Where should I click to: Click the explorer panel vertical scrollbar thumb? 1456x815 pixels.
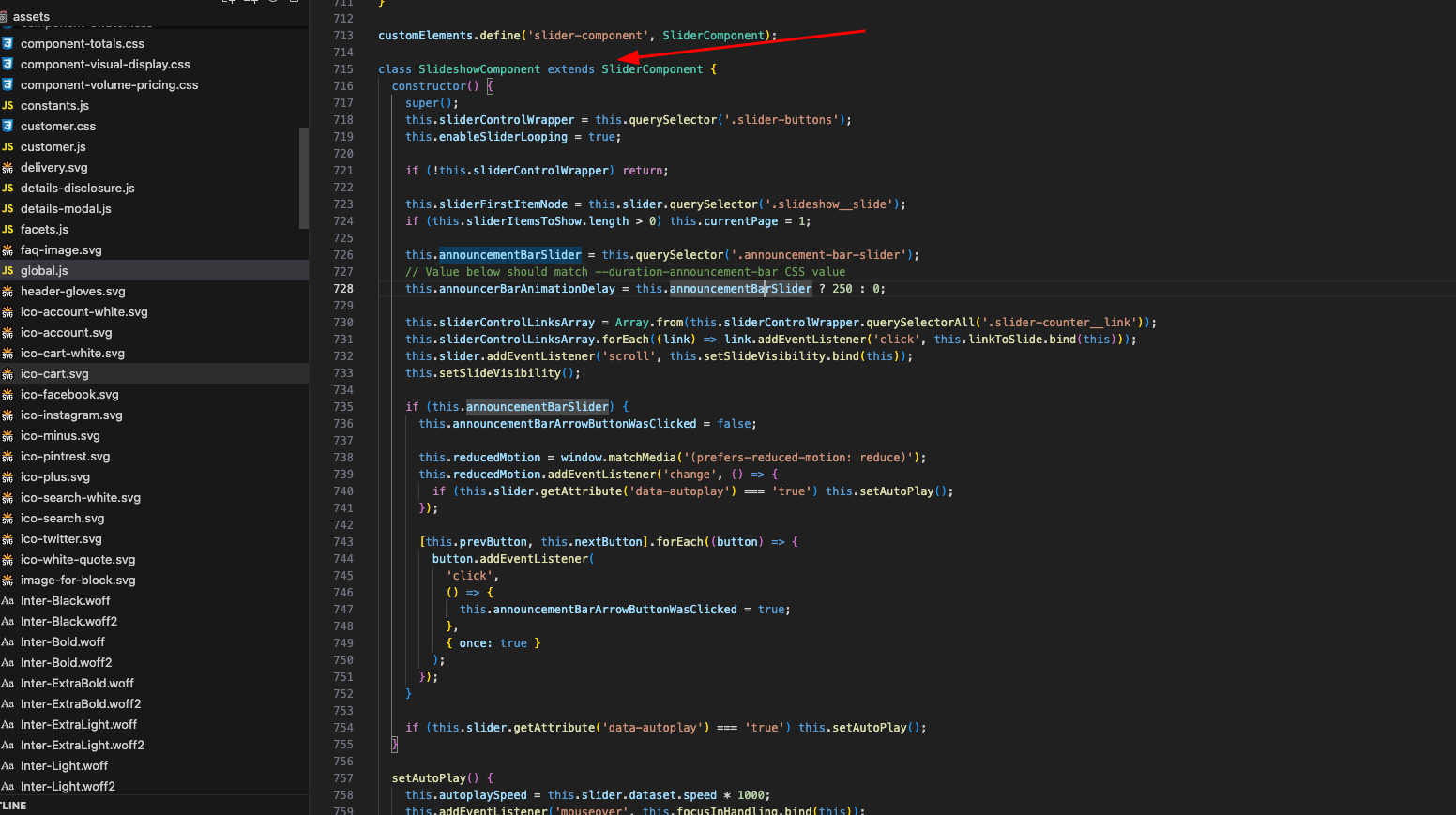coord(304,178)
